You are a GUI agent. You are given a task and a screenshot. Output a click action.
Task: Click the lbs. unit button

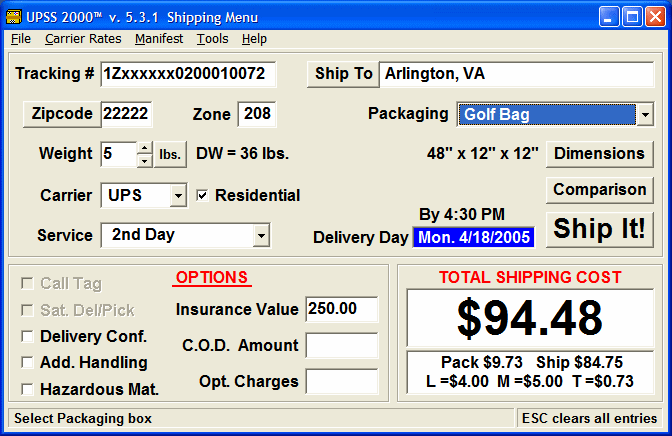pyautogui.click(x=170, y=154)
